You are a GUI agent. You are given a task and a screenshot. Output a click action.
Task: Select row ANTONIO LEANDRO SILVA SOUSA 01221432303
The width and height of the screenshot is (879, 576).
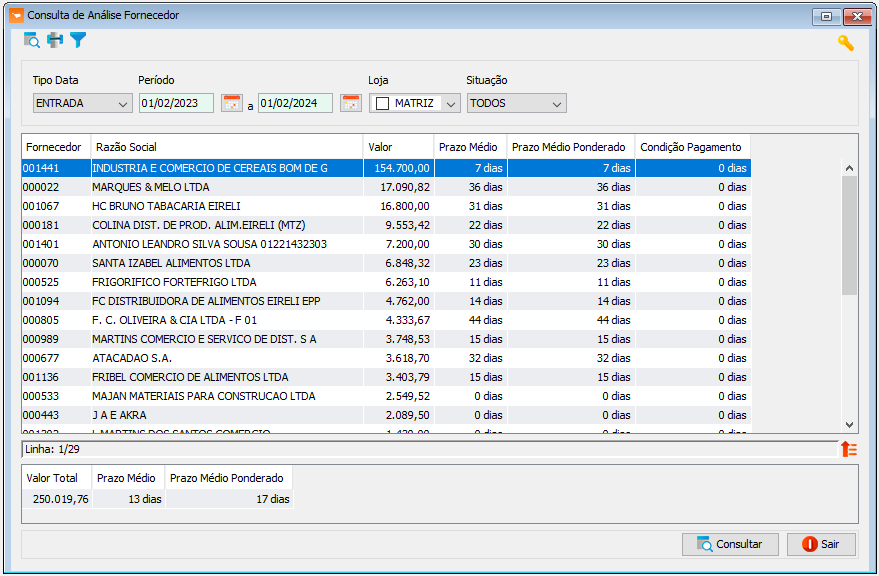tap(386, 245)
